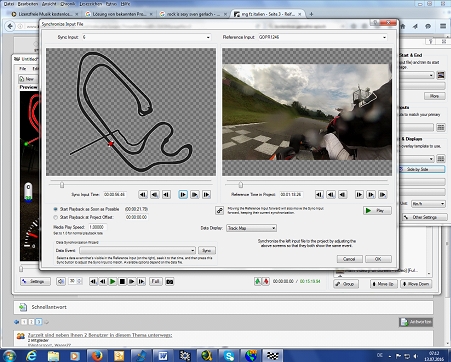Jump Sync Input back by the largest step
Screen dimensions: 451x362
coord(143,194)
